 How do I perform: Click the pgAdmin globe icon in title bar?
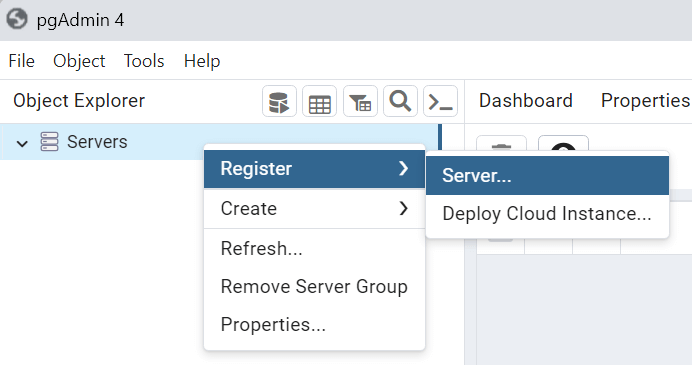click(17, 19)
